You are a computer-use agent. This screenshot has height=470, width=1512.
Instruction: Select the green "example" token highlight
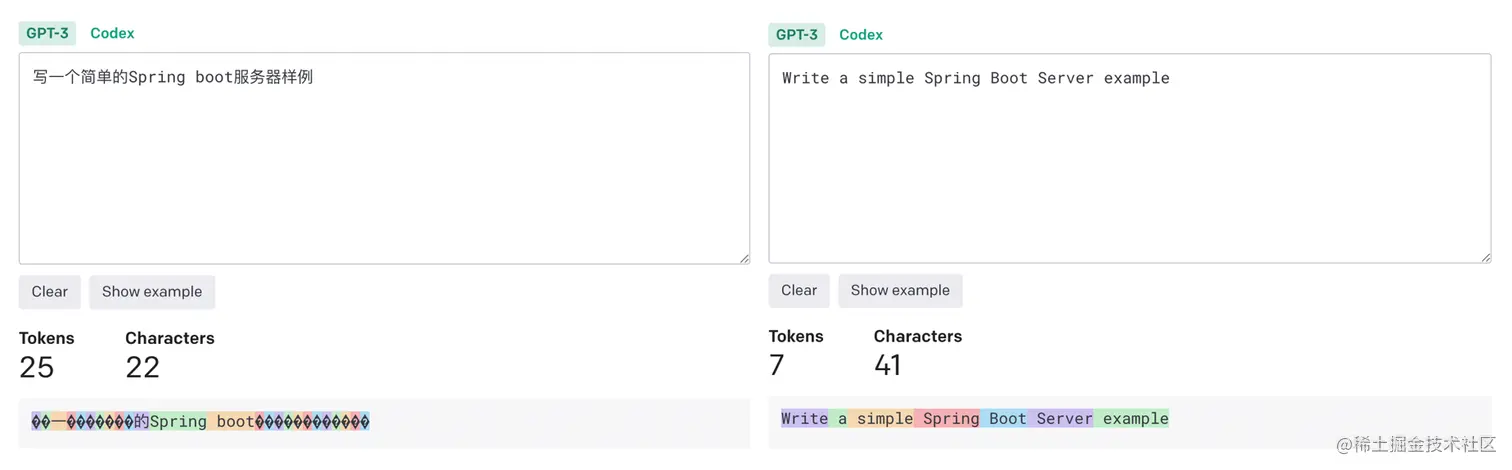click(x=1133, y=419)
